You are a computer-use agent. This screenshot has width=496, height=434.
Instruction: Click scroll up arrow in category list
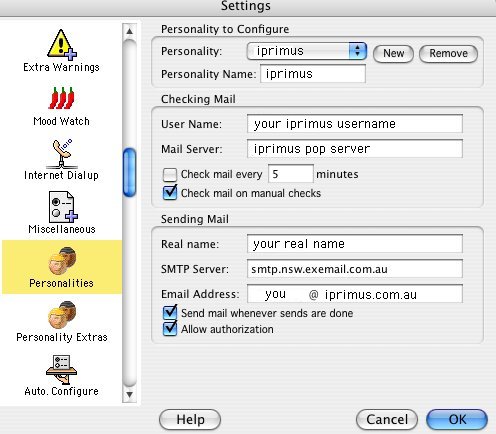[130, 31]
